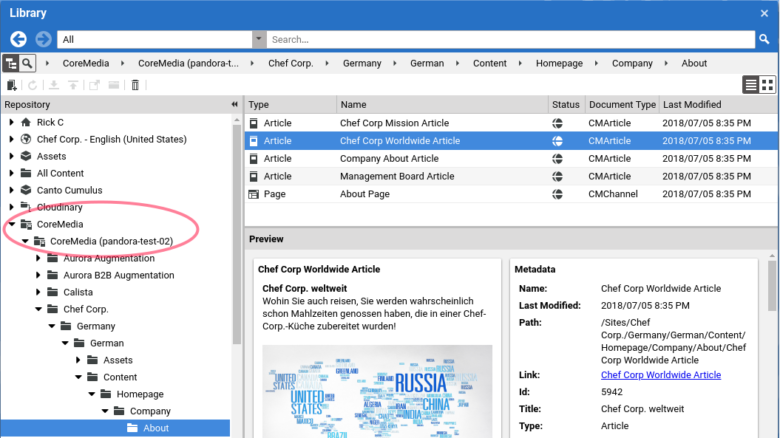The image size is (780, 438).
Task: Select the Rick C home icon
Action: (26, 122)
